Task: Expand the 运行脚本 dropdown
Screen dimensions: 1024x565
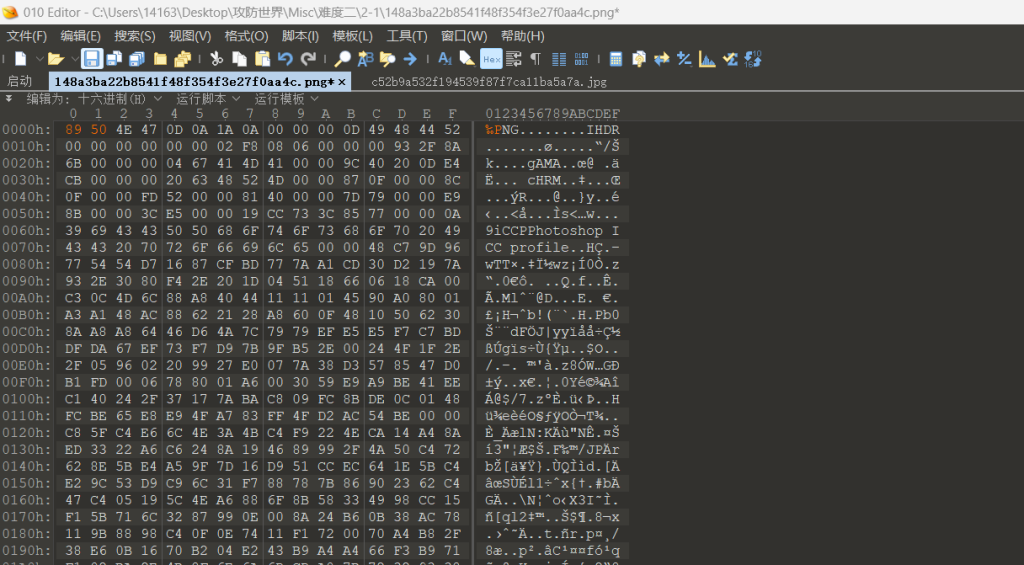Action: 208,99
